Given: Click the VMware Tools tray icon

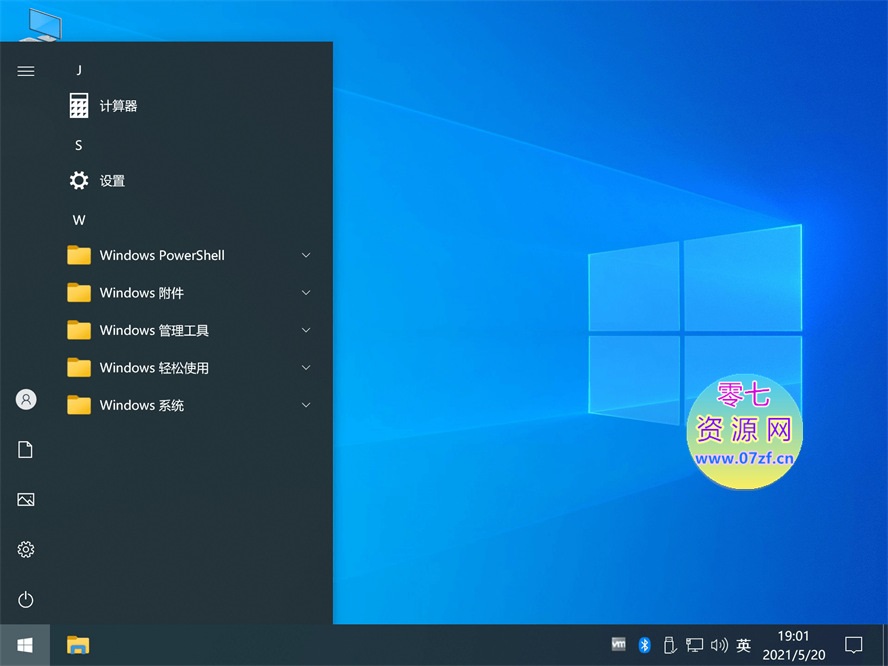Looking at the screenshot, I should 619,645.
